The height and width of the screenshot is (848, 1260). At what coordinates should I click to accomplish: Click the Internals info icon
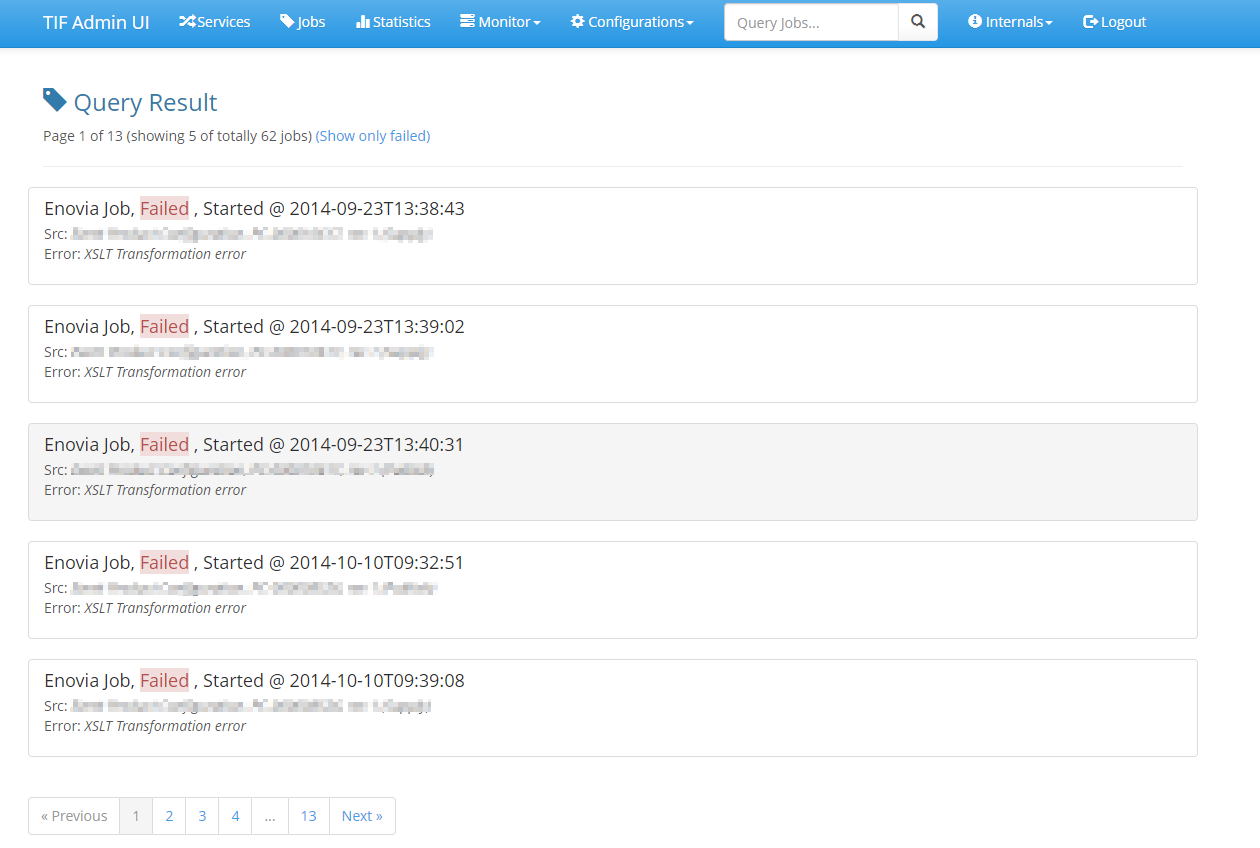tap(975, 22)
